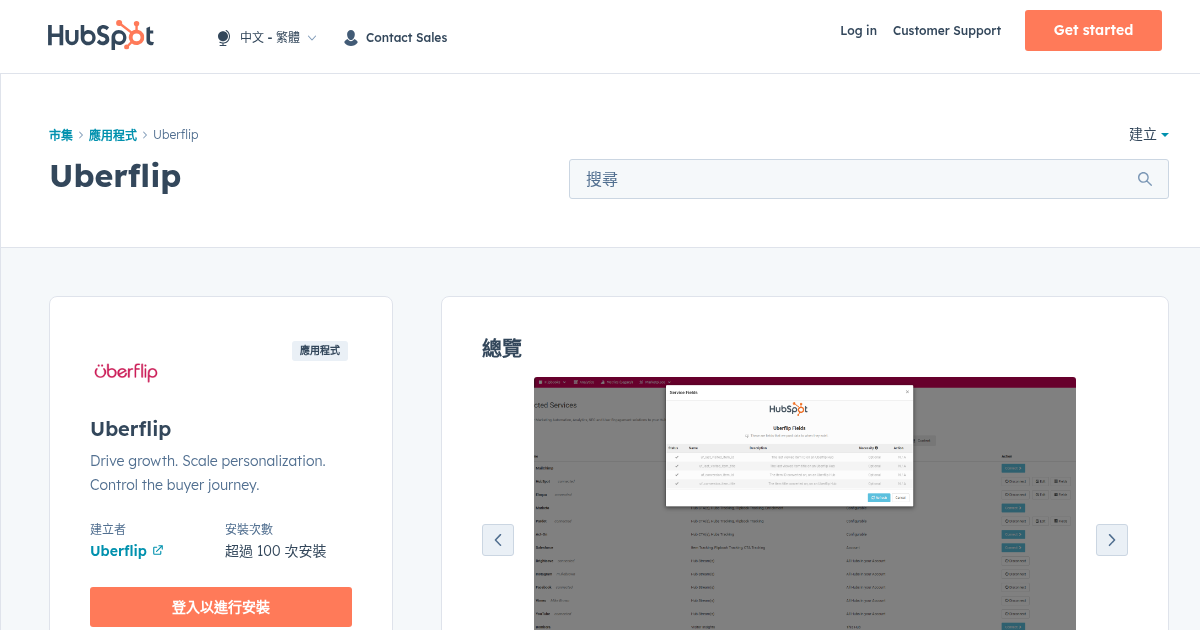Click the next screenshot arrow
The image size is (1200, 630).
pos(1112,540)
